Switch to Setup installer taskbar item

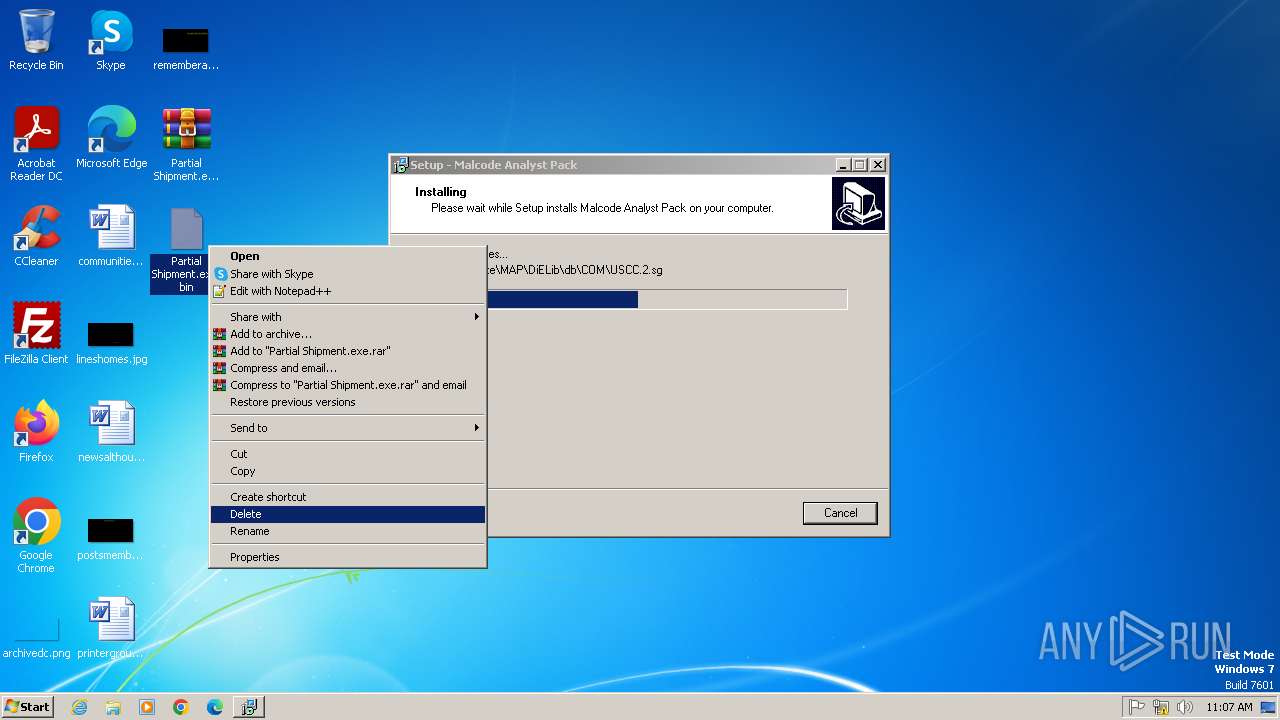249,707
